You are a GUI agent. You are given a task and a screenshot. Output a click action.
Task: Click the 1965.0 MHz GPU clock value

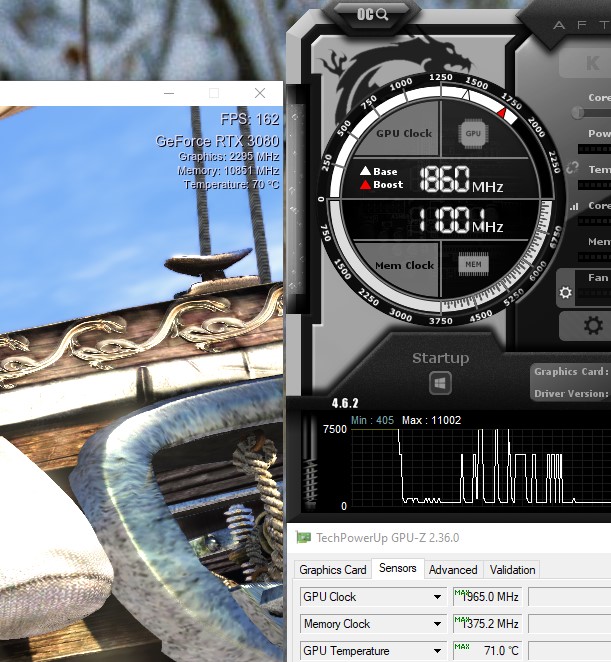tap(488, 597)
